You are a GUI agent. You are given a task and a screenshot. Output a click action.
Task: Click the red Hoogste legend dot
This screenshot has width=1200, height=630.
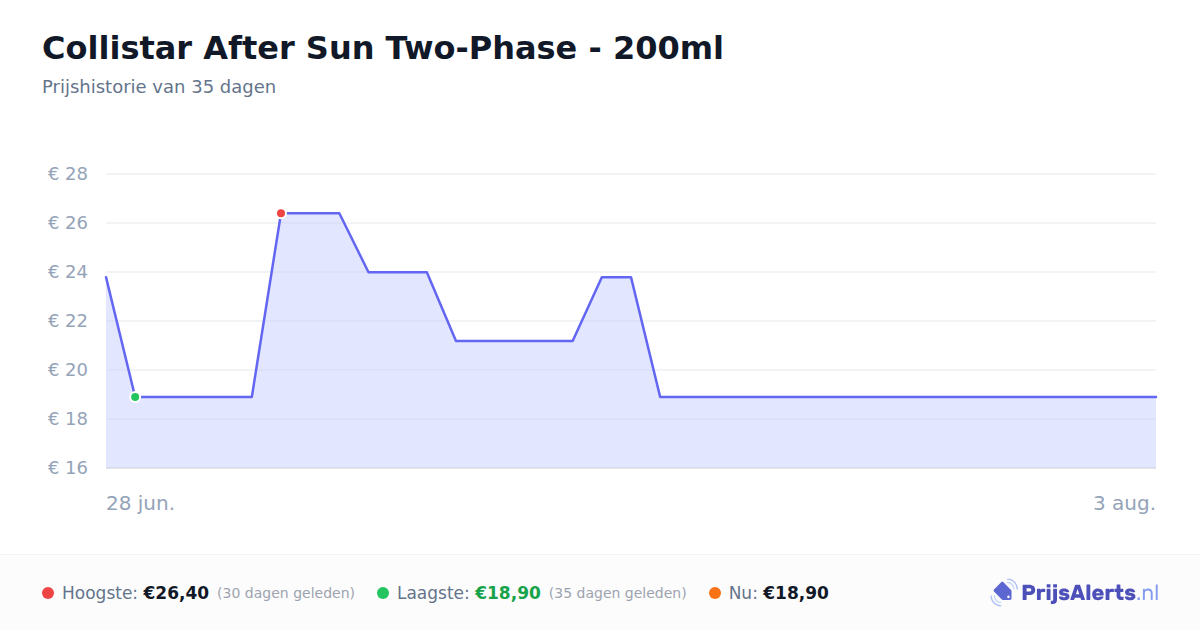tap(48, 593)
